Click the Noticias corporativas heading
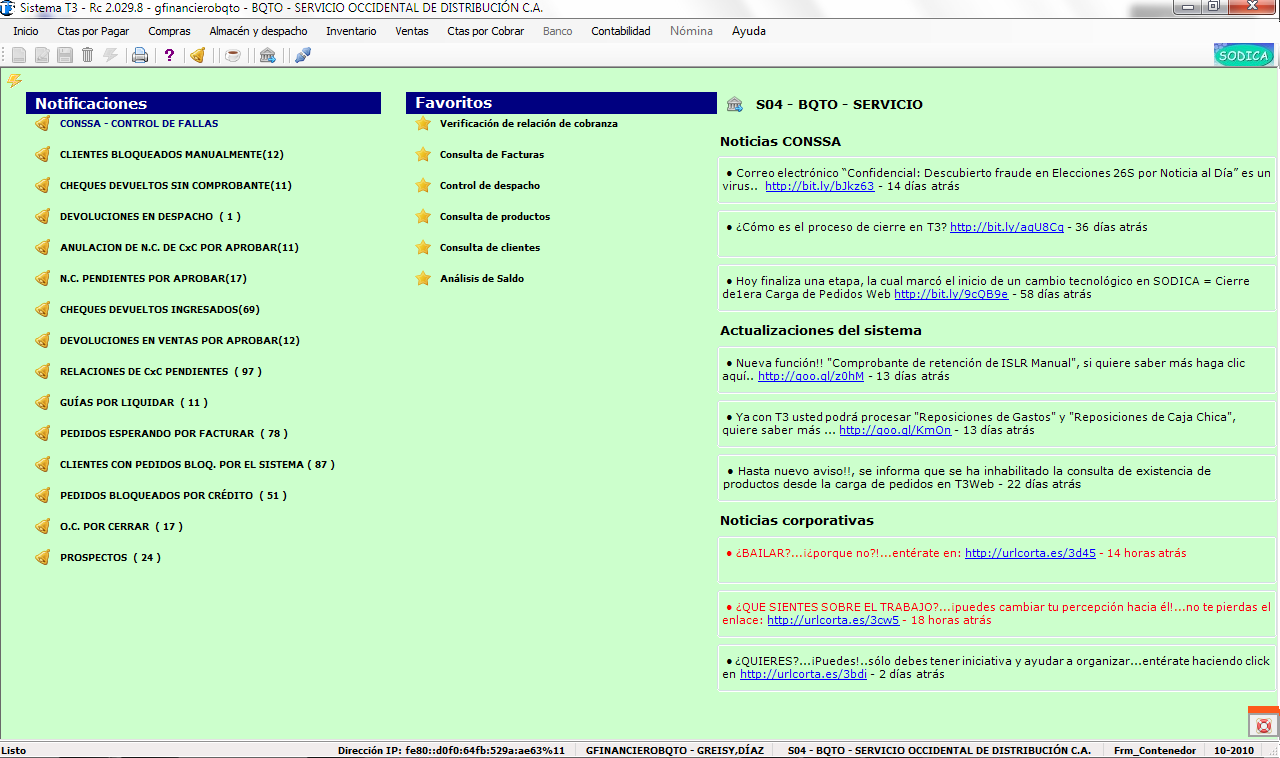Image resolution: width=1280 pixels, height=758 pixels. tap(797, 520)
